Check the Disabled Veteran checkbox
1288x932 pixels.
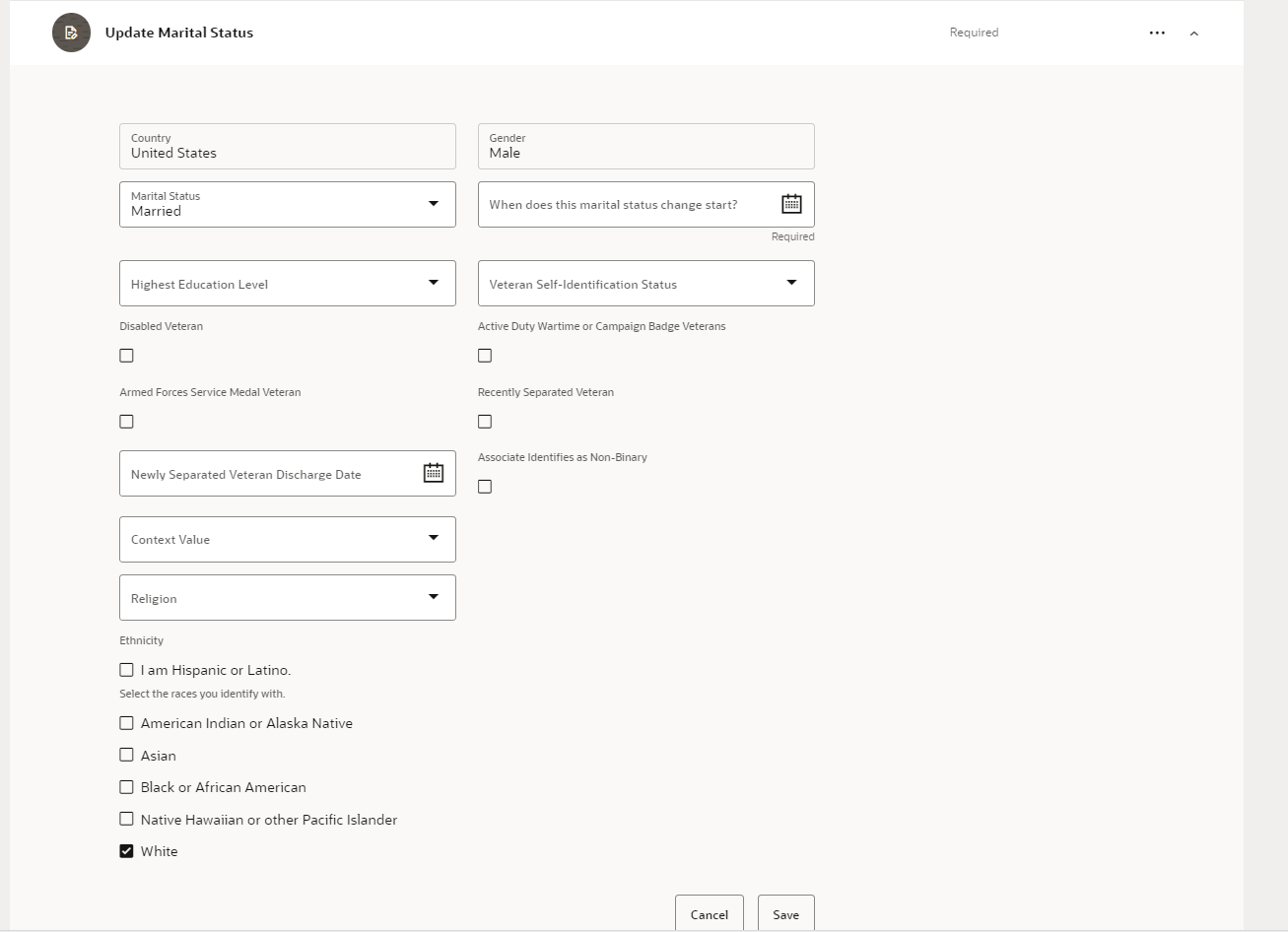point(126,356)
